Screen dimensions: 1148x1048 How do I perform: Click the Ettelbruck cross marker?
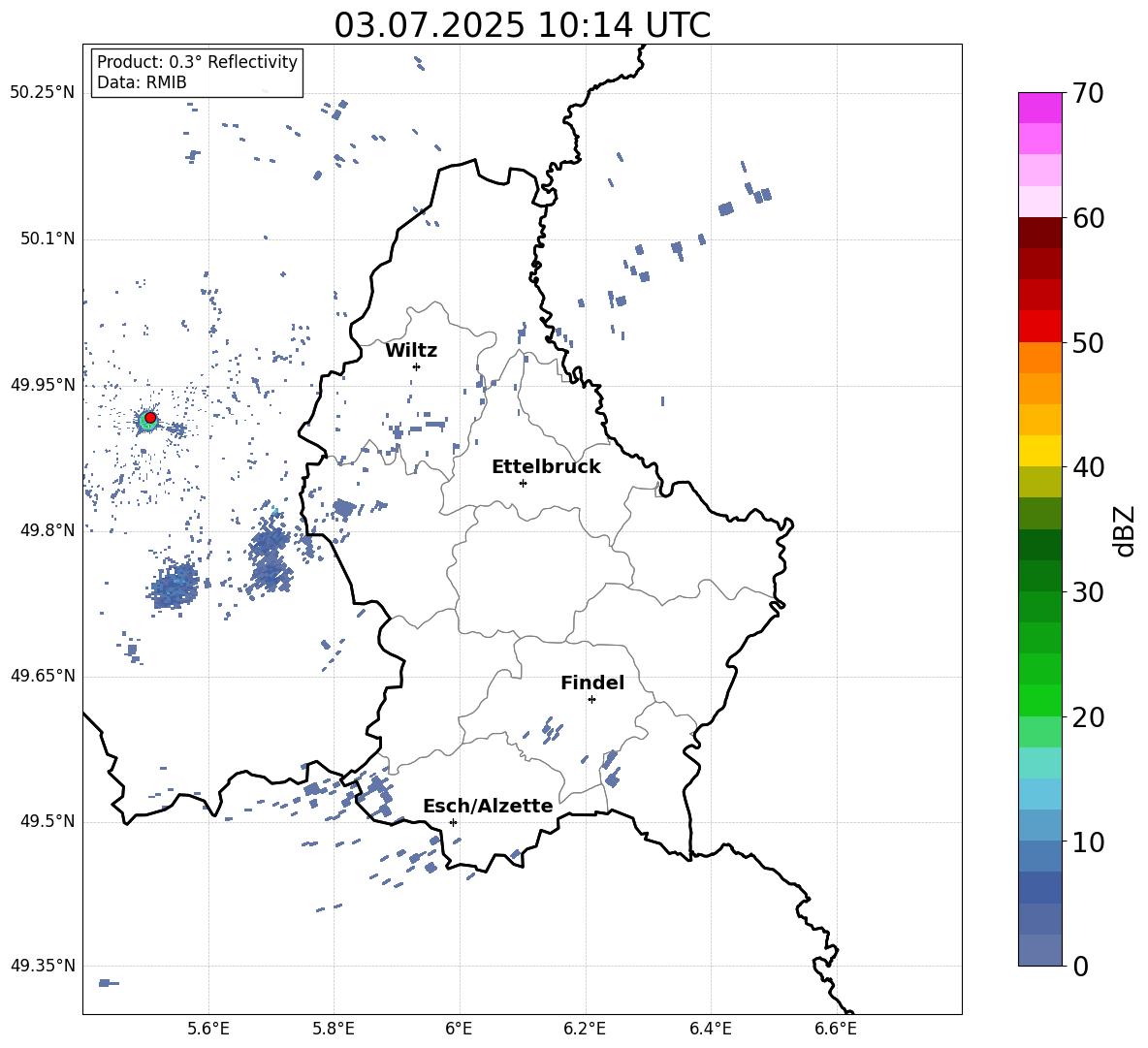(523, 483)
